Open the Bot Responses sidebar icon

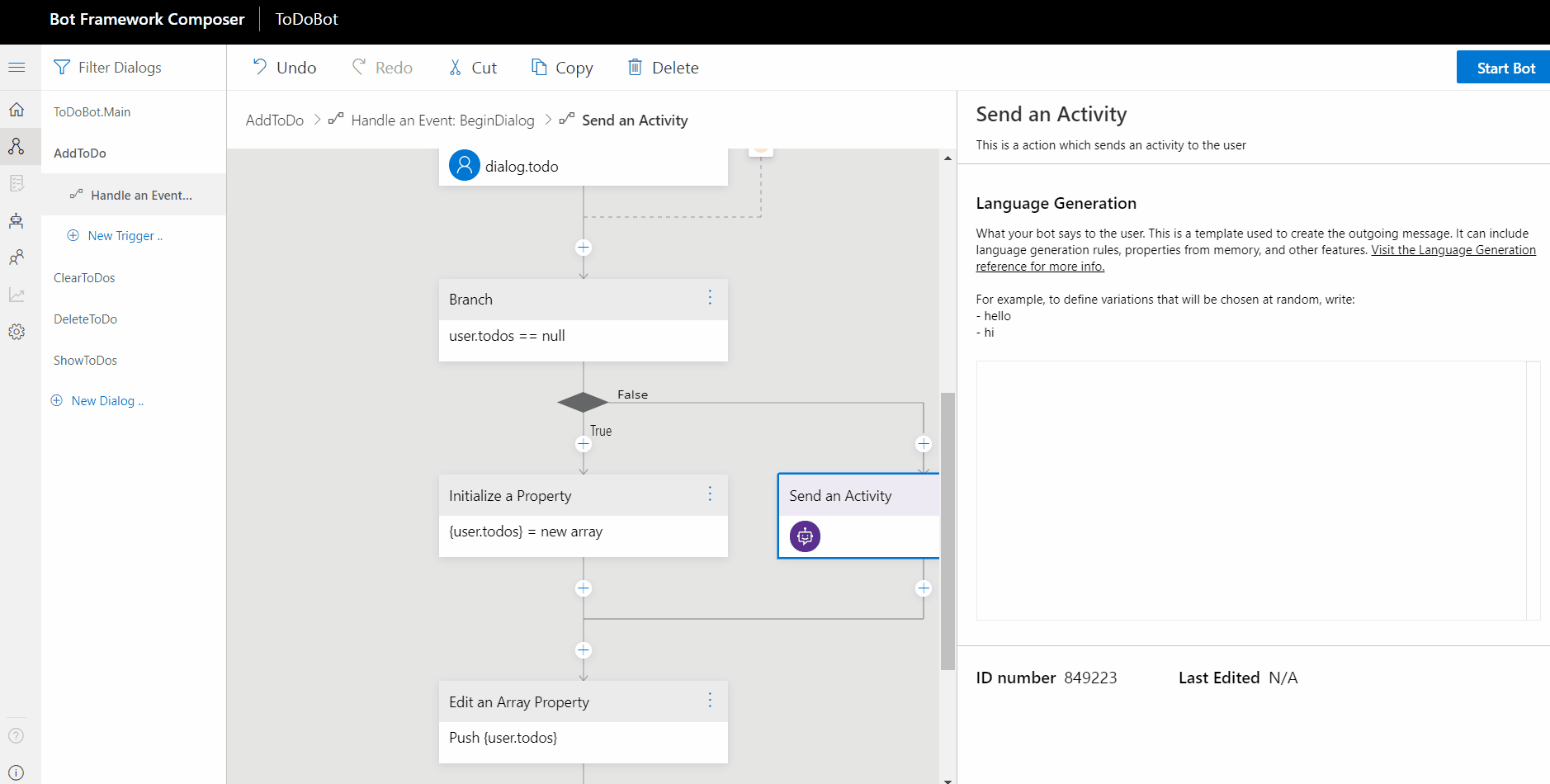point(17,183)
